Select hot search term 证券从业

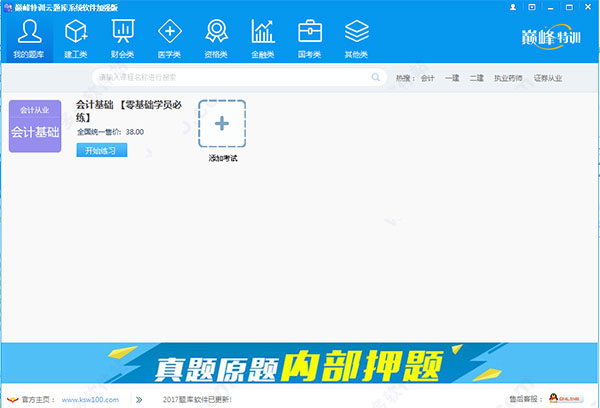pyautogui.click(x=548, y=78)
